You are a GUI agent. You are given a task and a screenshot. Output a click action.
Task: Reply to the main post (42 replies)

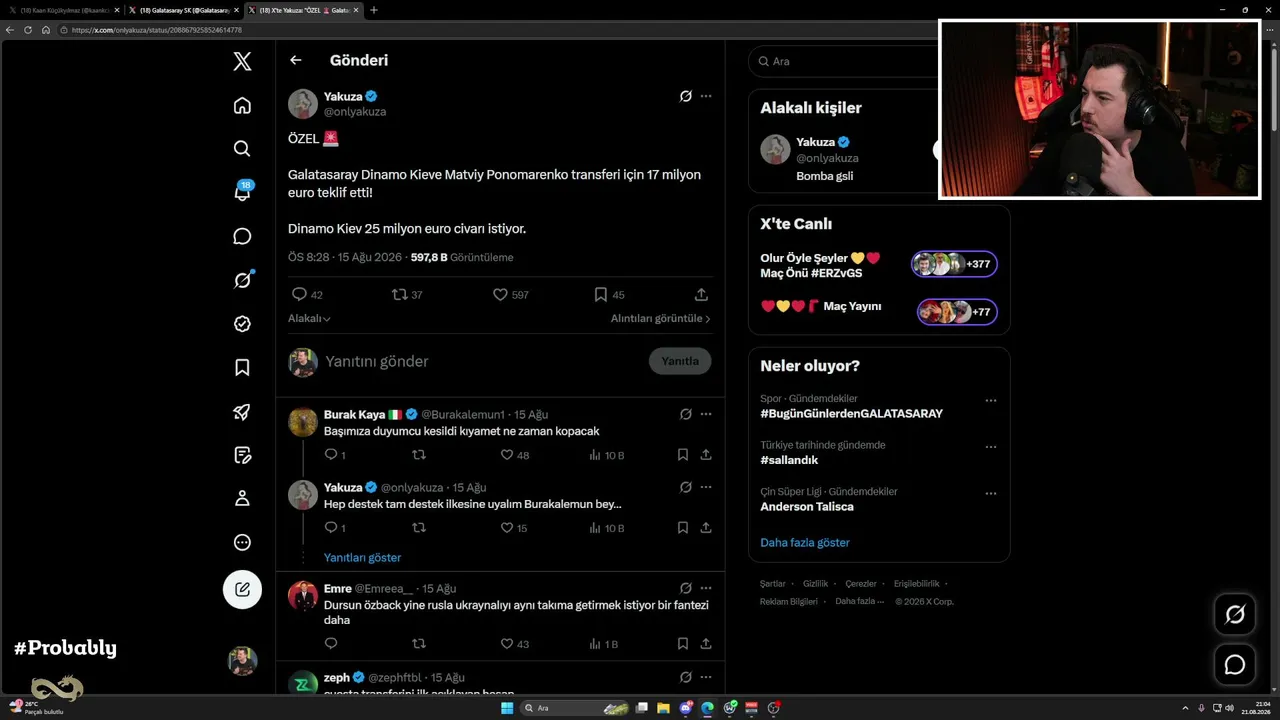307,295
